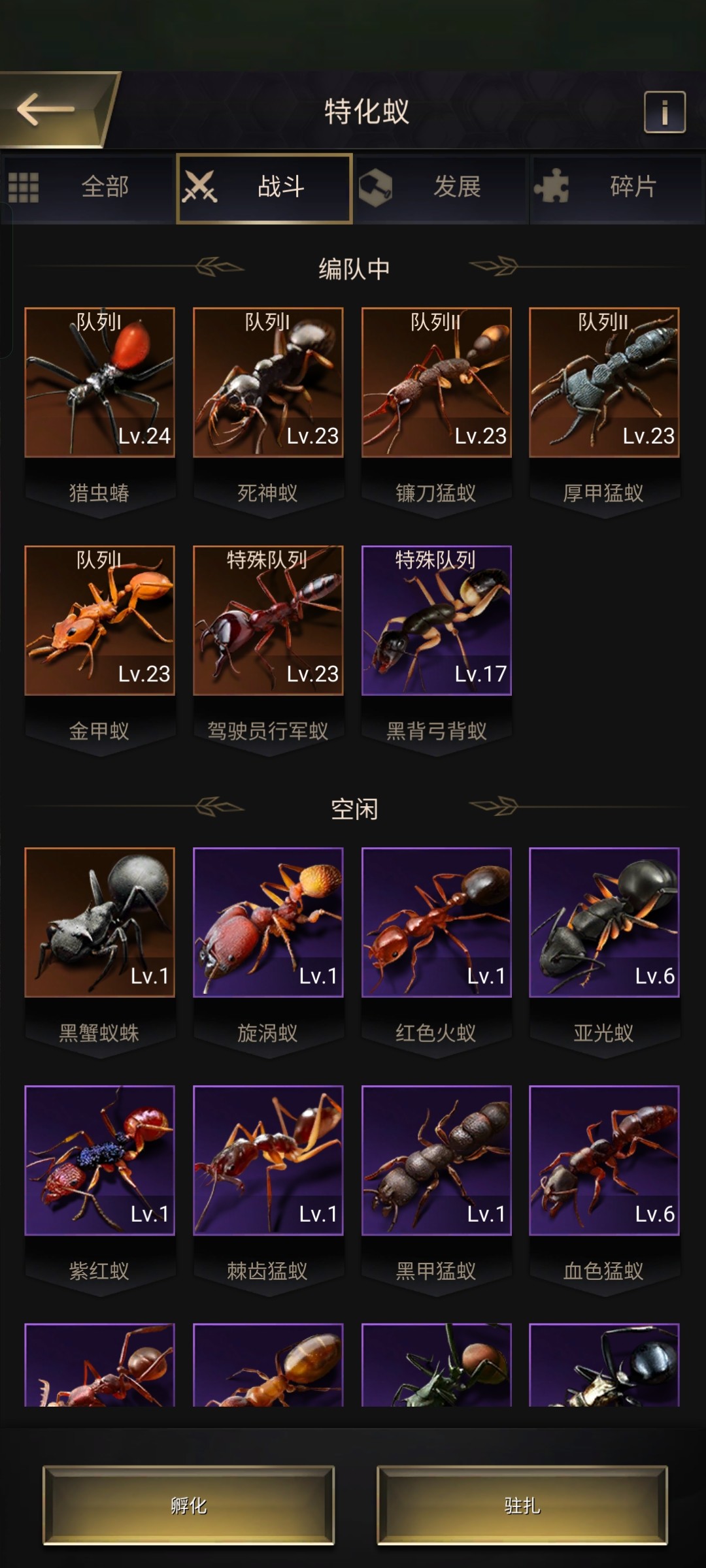Select the 血色猛蚁 Lv.6 card
Image resolution: width=706 pixels, height=1568 pixels.
point(604,1160)
